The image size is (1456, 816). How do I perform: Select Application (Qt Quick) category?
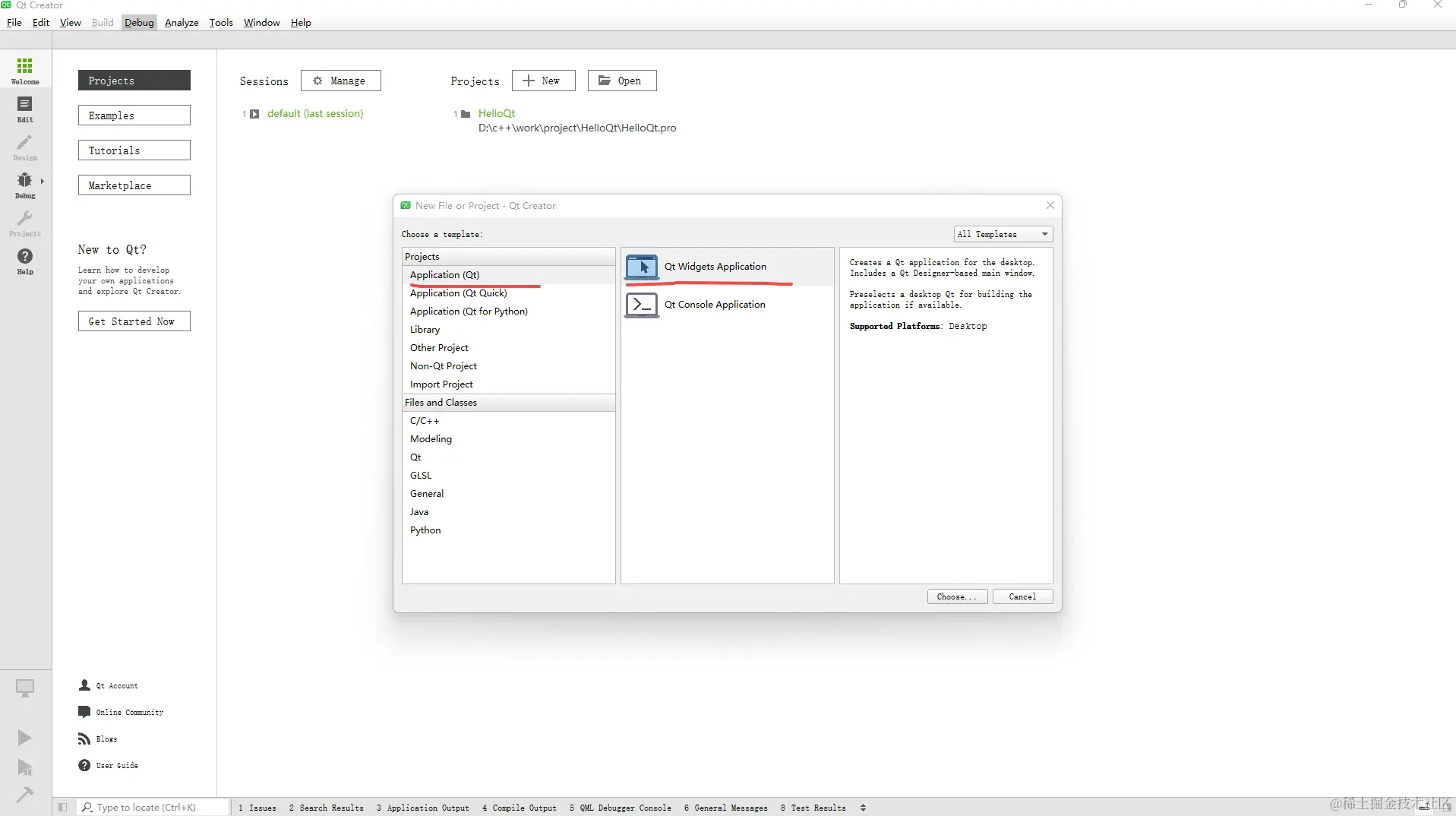click(x=508, y=293)
